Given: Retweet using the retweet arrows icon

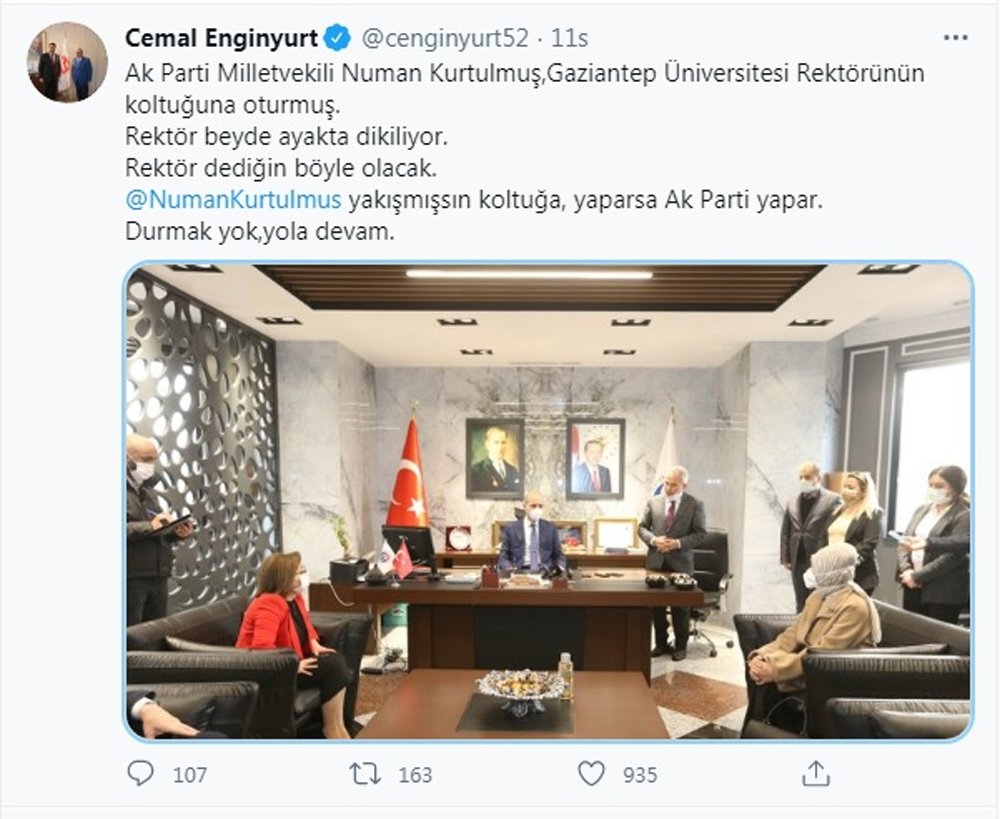Looking at the screenshot, I should click(365, 774).
